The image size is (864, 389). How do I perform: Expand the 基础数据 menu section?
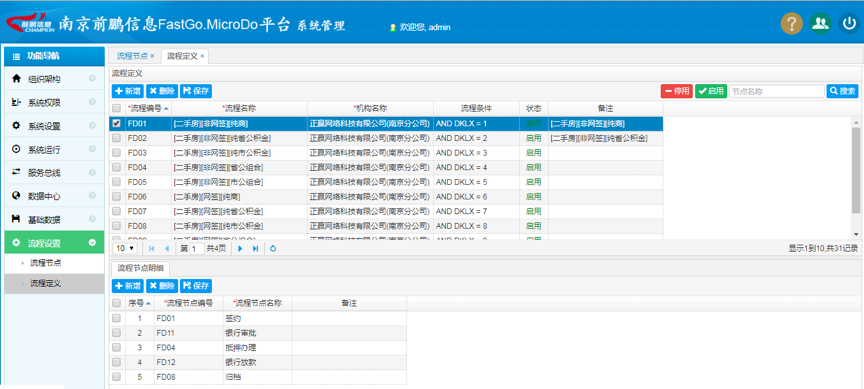tap(92, 219)
